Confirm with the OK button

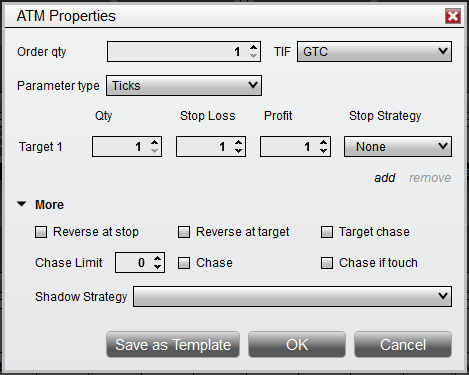point(297,344)
